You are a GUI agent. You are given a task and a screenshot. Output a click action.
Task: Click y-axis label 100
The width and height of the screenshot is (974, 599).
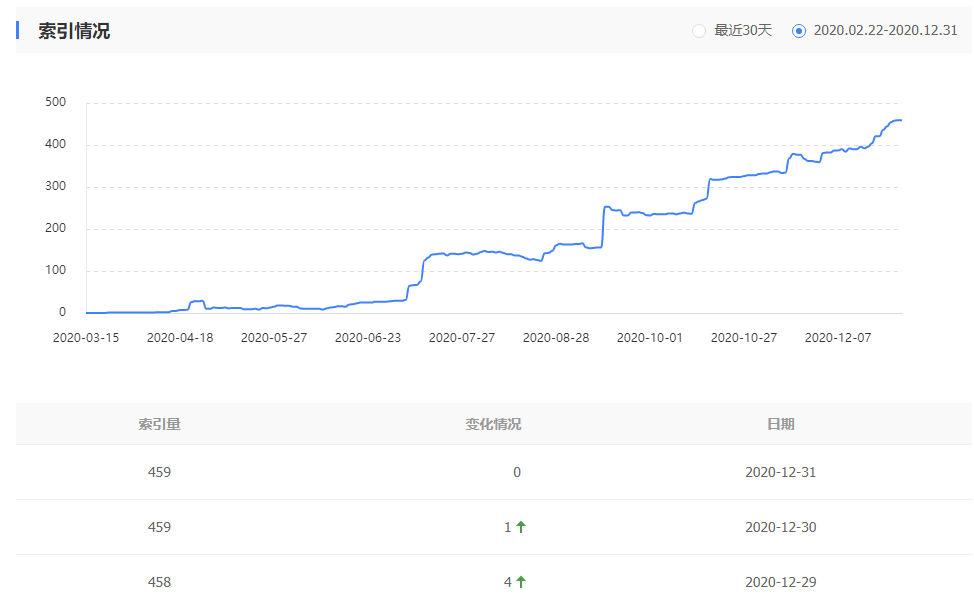[x=55, y=270]
